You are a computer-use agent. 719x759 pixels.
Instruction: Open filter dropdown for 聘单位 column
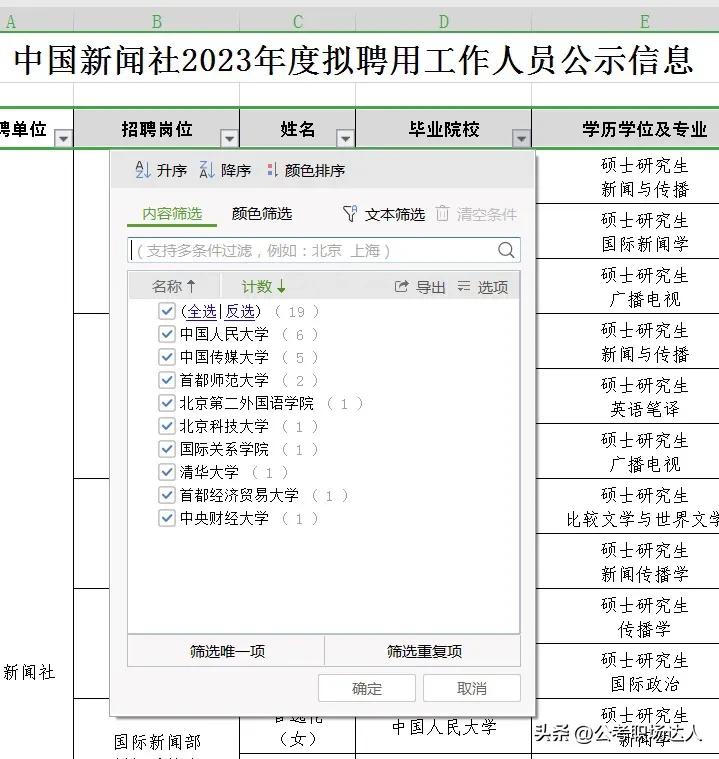coord(63,138)
